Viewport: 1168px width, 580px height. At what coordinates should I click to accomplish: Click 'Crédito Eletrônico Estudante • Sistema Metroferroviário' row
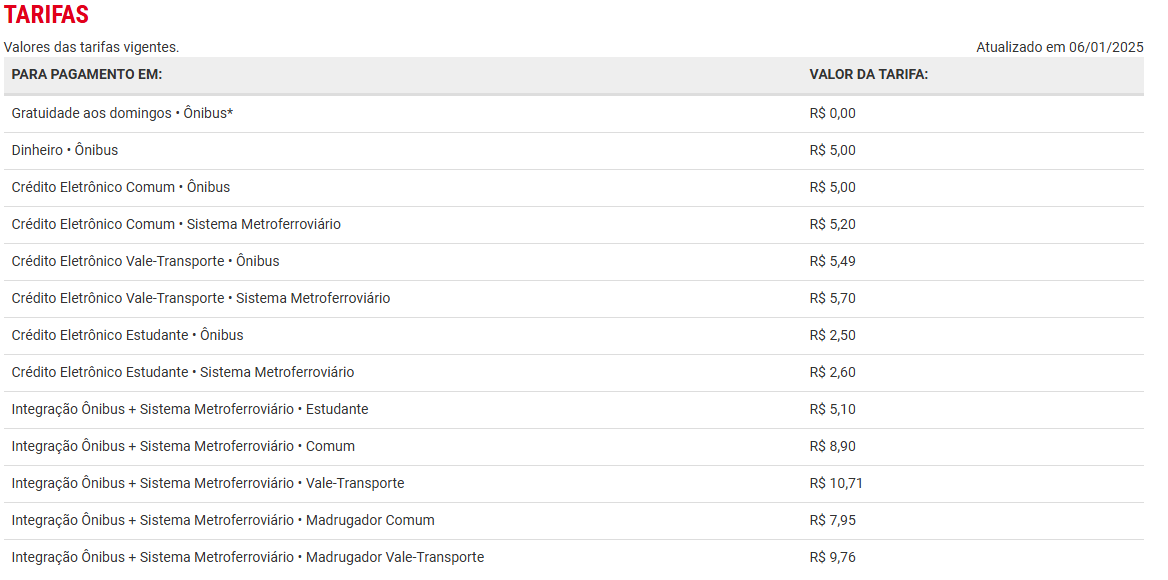(x=574, y=373)
